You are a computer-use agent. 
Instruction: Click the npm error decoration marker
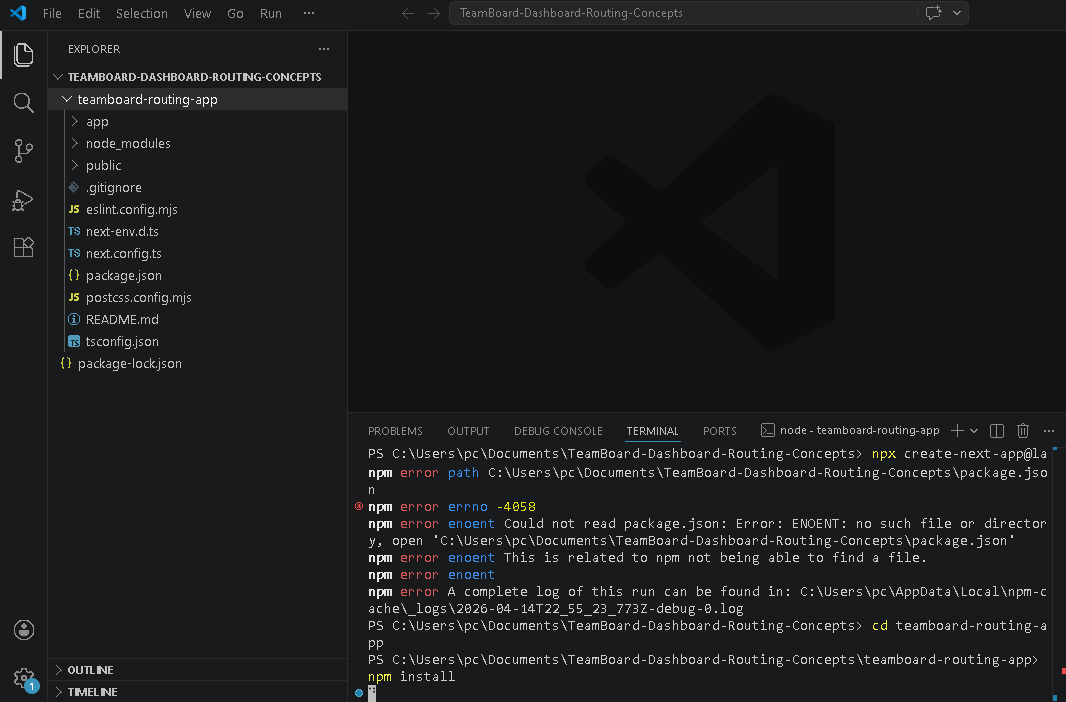click(359, 506)
